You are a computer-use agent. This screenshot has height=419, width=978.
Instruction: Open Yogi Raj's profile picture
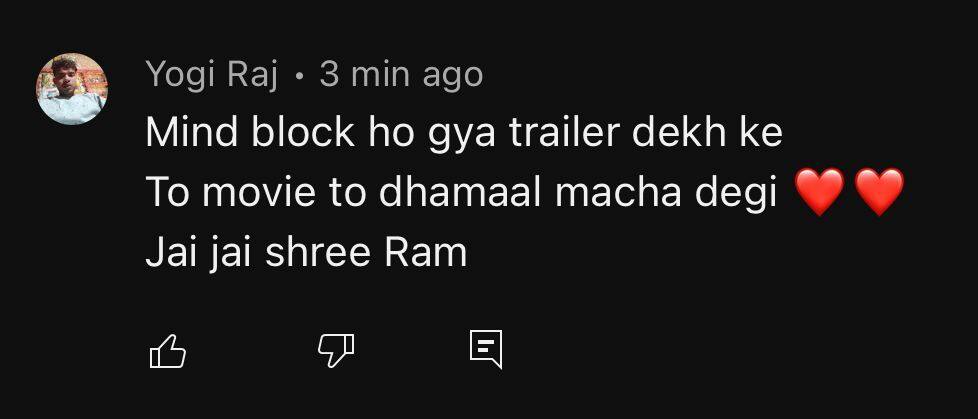point(72,89)
